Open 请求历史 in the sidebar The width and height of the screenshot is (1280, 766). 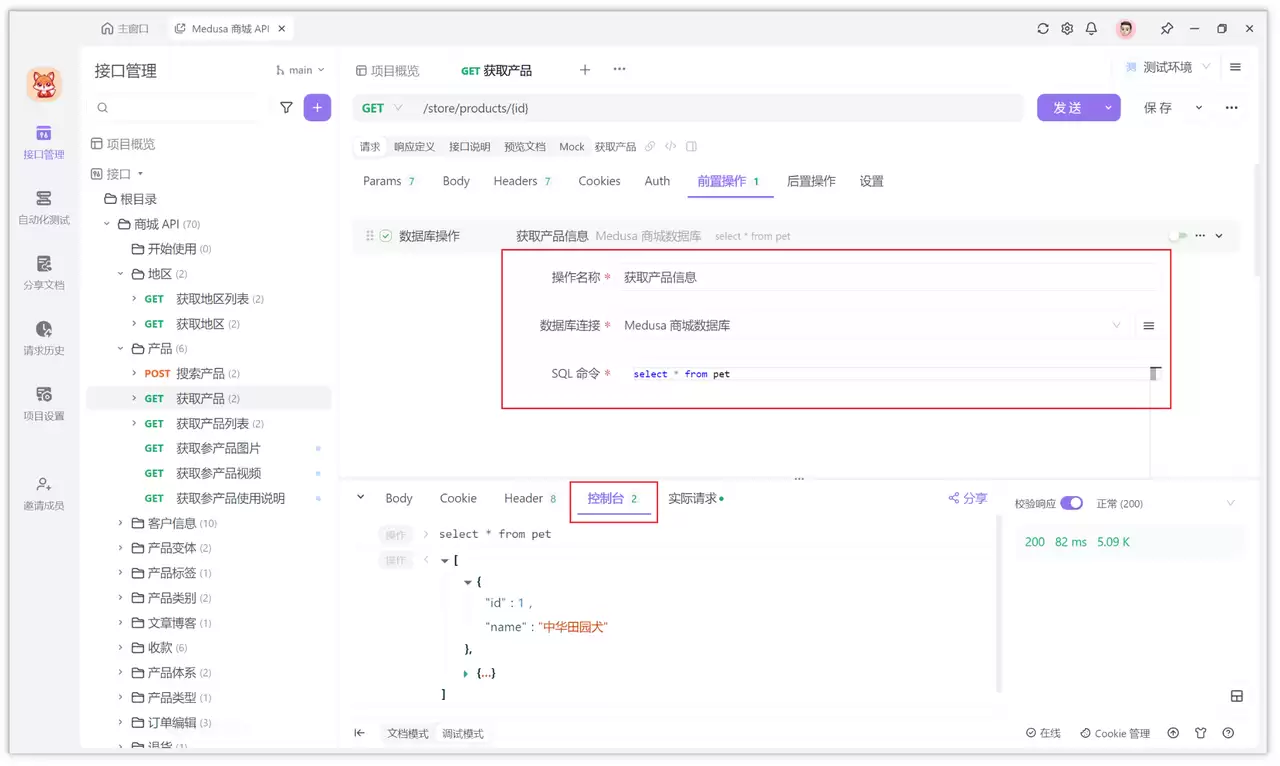(44, 339)
